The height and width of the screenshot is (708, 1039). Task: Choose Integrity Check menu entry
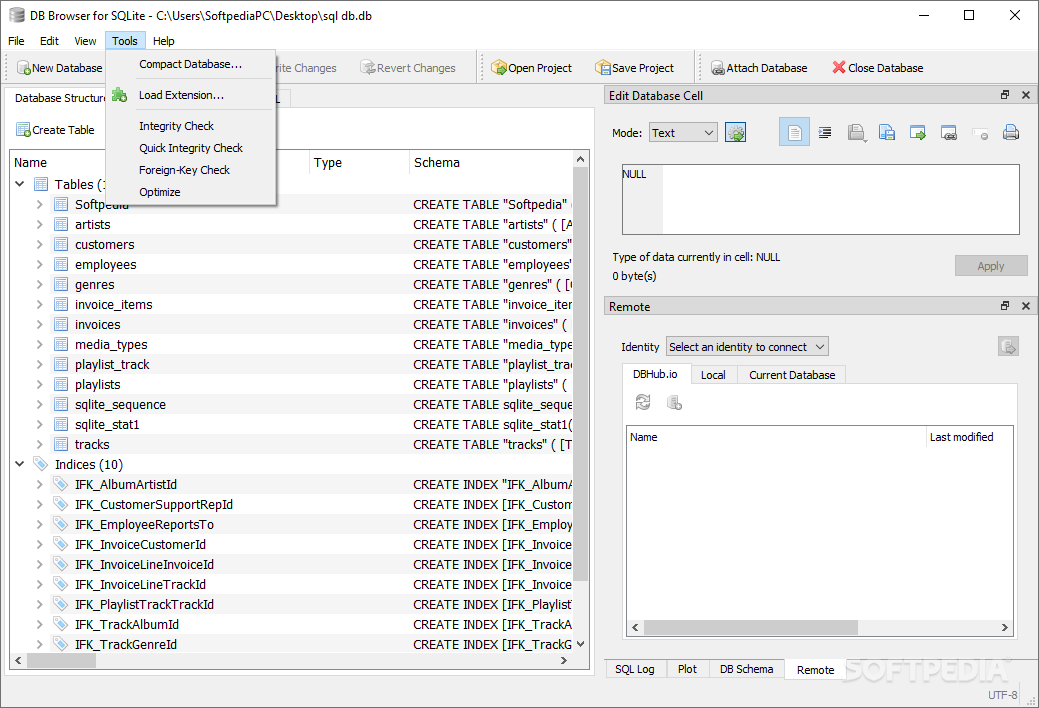click(191, 126)
